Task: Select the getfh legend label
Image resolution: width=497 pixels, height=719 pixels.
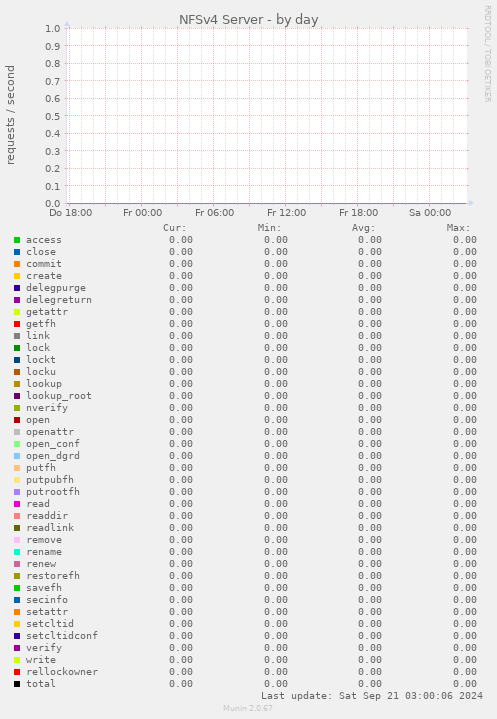Action: pos(41,324)
